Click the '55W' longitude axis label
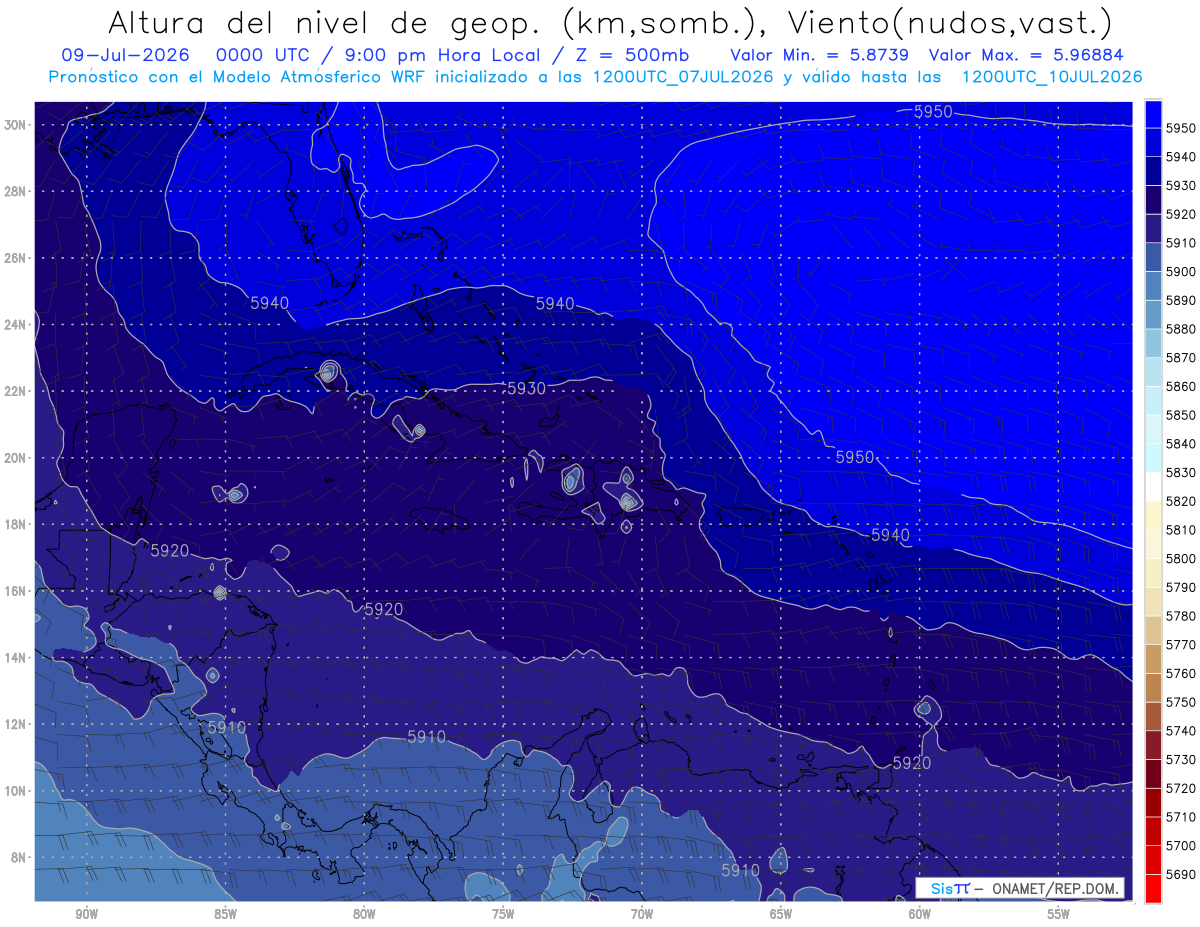This screenshot has width=1200, height=927. [1059, 914]
